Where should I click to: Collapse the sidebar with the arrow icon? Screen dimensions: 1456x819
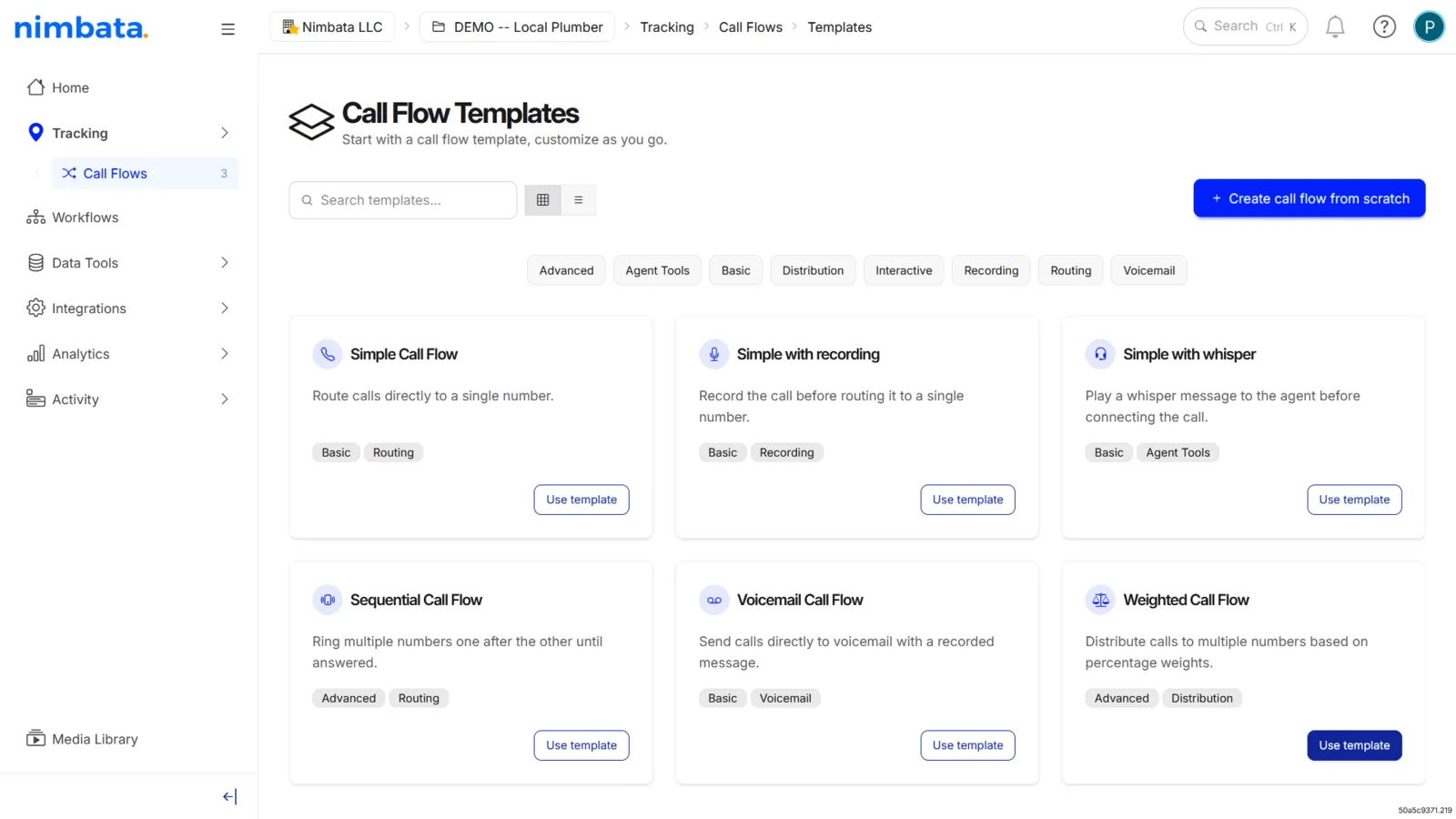coord(229,796)
